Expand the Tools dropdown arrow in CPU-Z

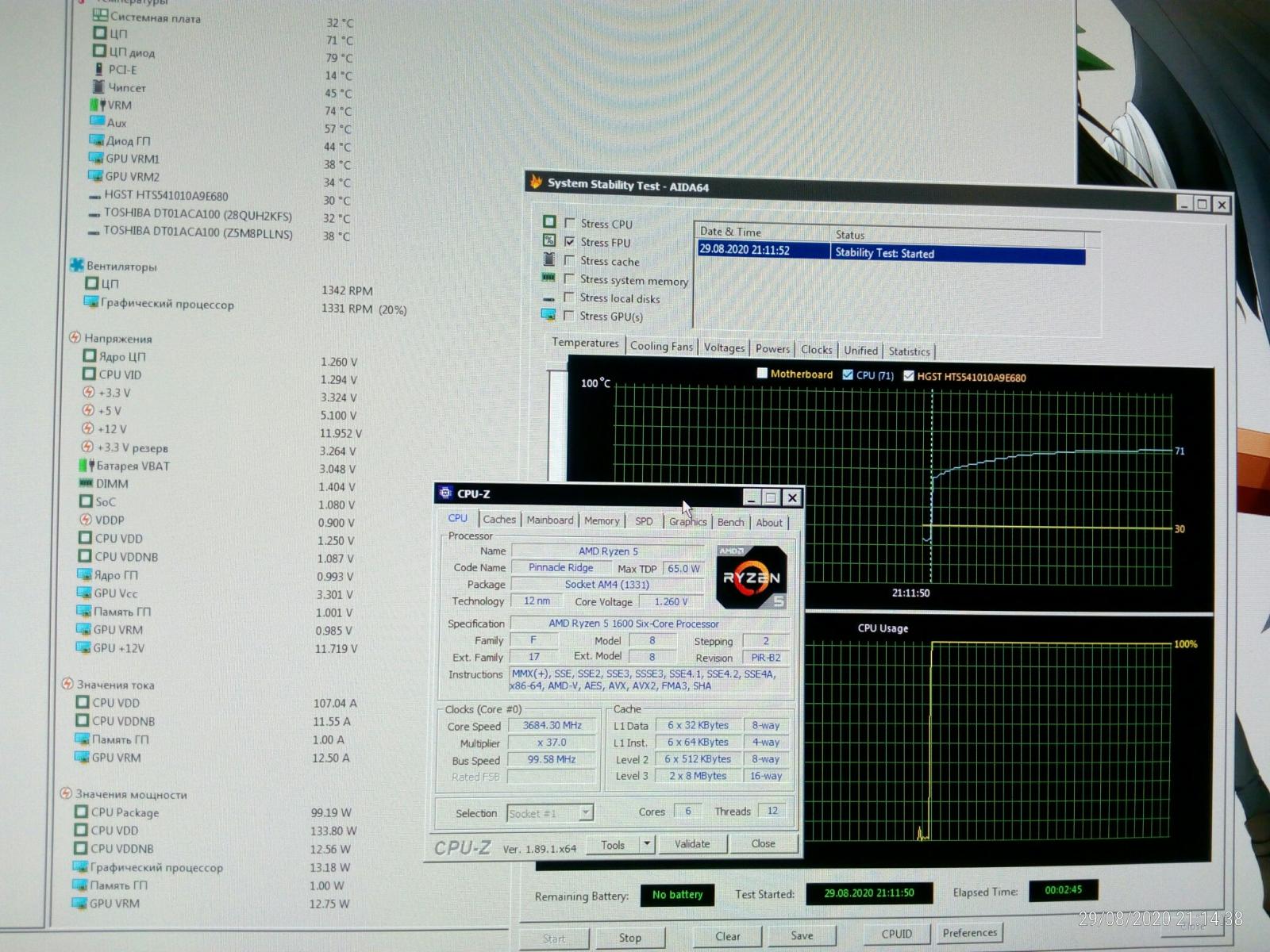point(647,844)
